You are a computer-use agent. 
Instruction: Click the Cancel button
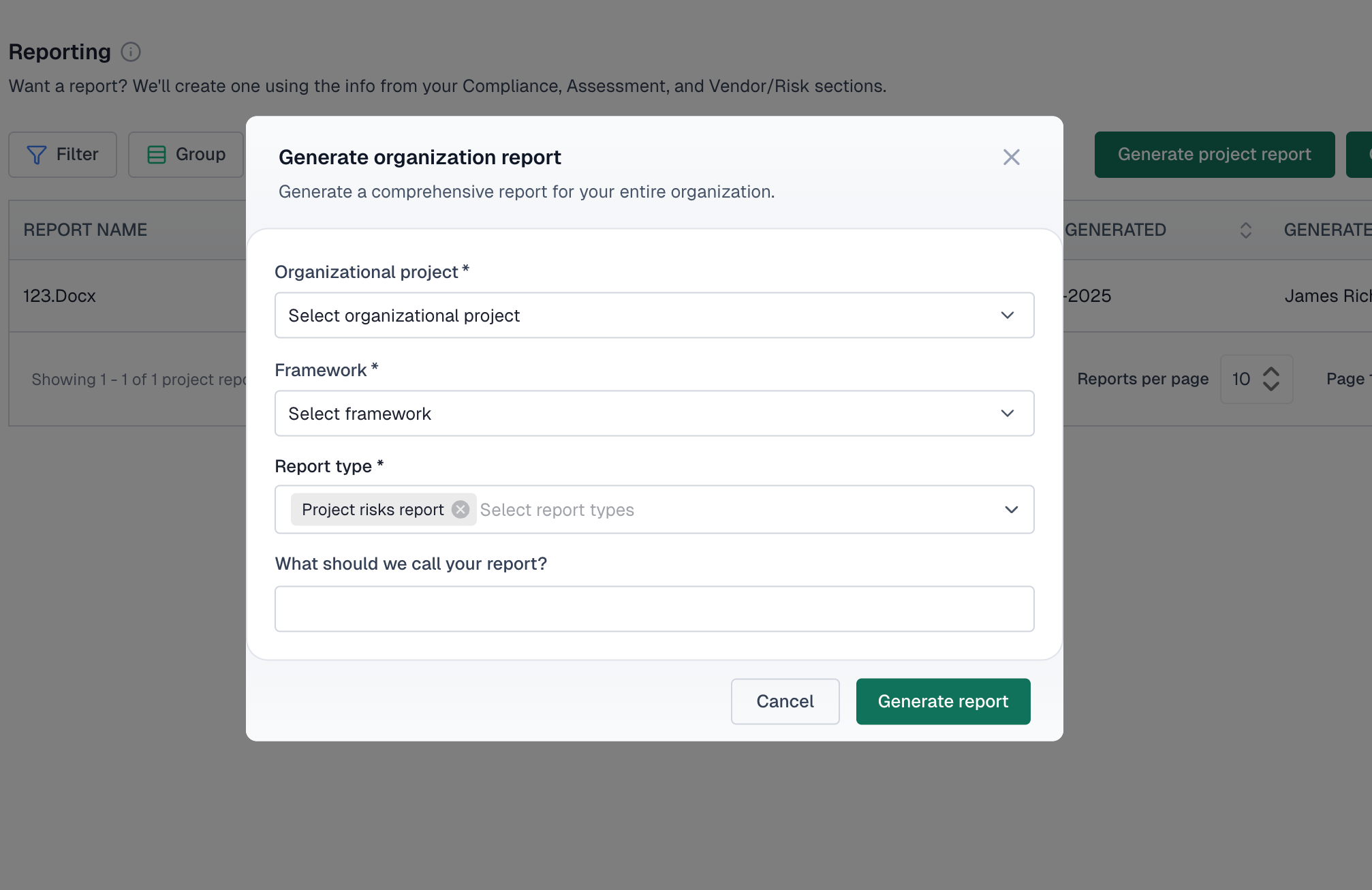pos(785,701)
